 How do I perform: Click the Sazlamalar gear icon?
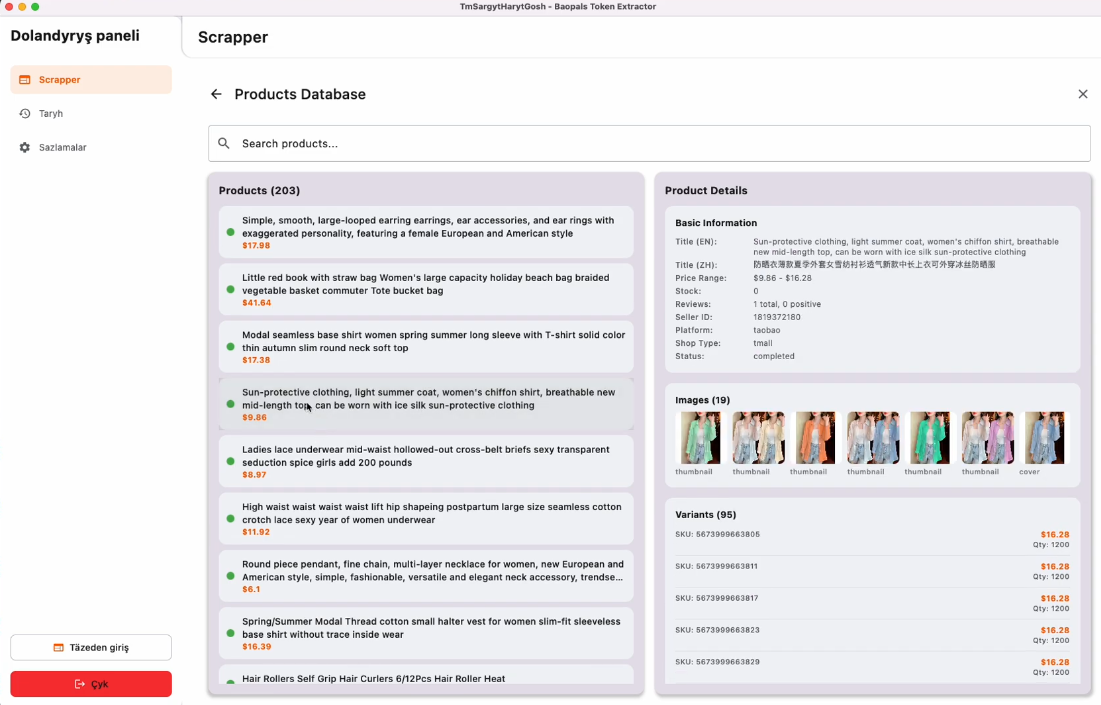25,147
